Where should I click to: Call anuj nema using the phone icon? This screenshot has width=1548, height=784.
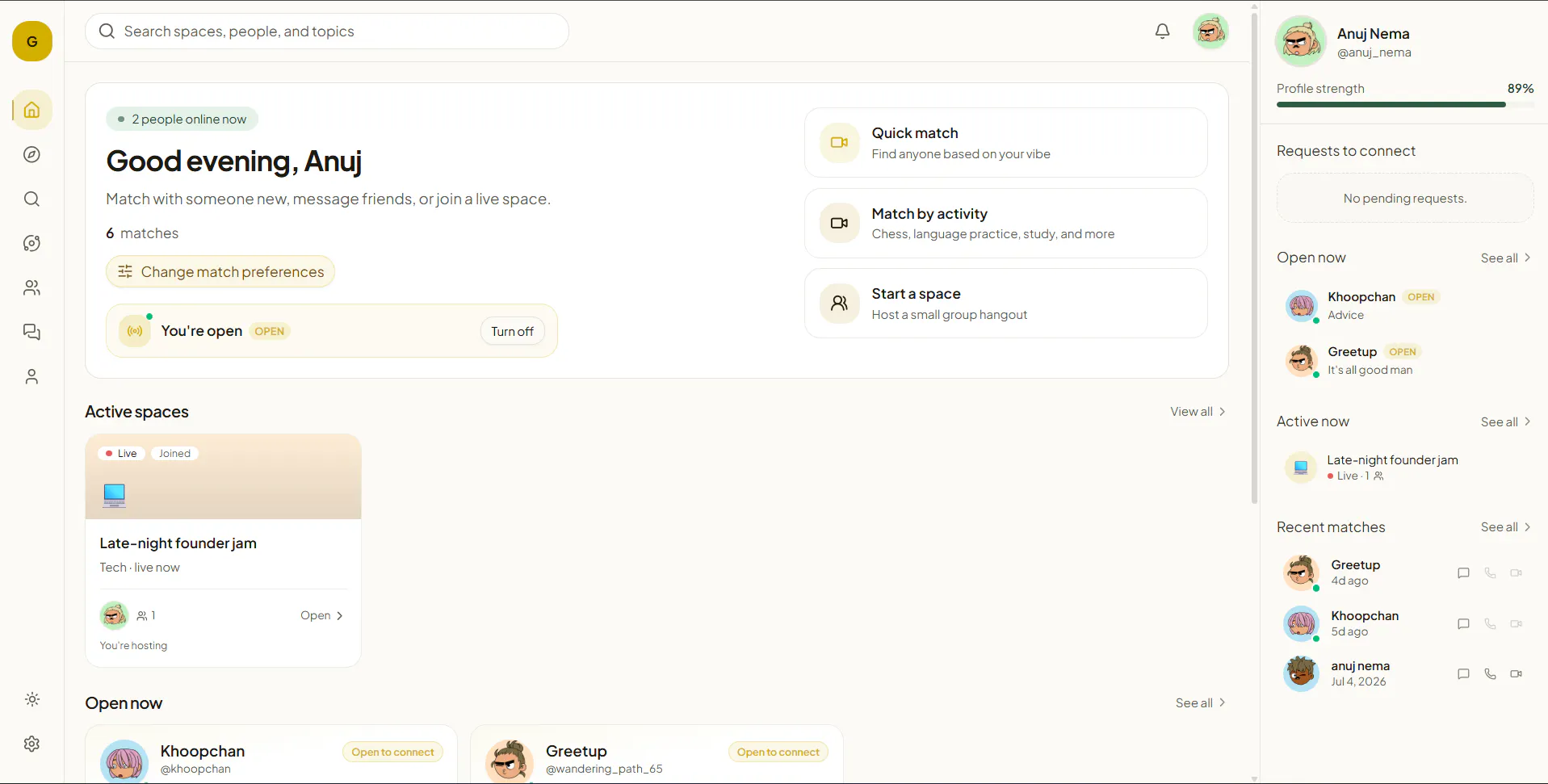tap(1490, 673)
